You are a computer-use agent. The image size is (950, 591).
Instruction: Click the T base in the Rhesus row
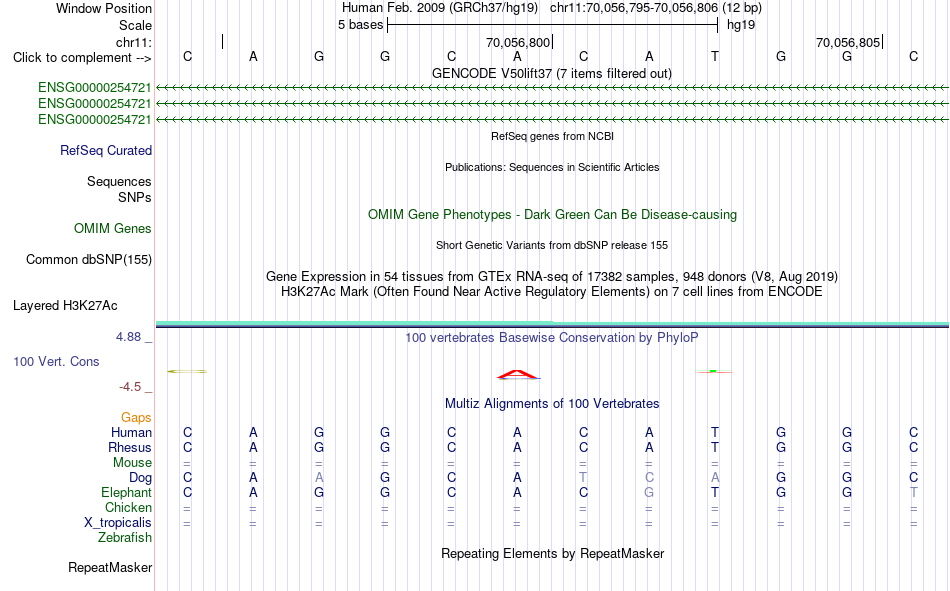pos(715,447)
